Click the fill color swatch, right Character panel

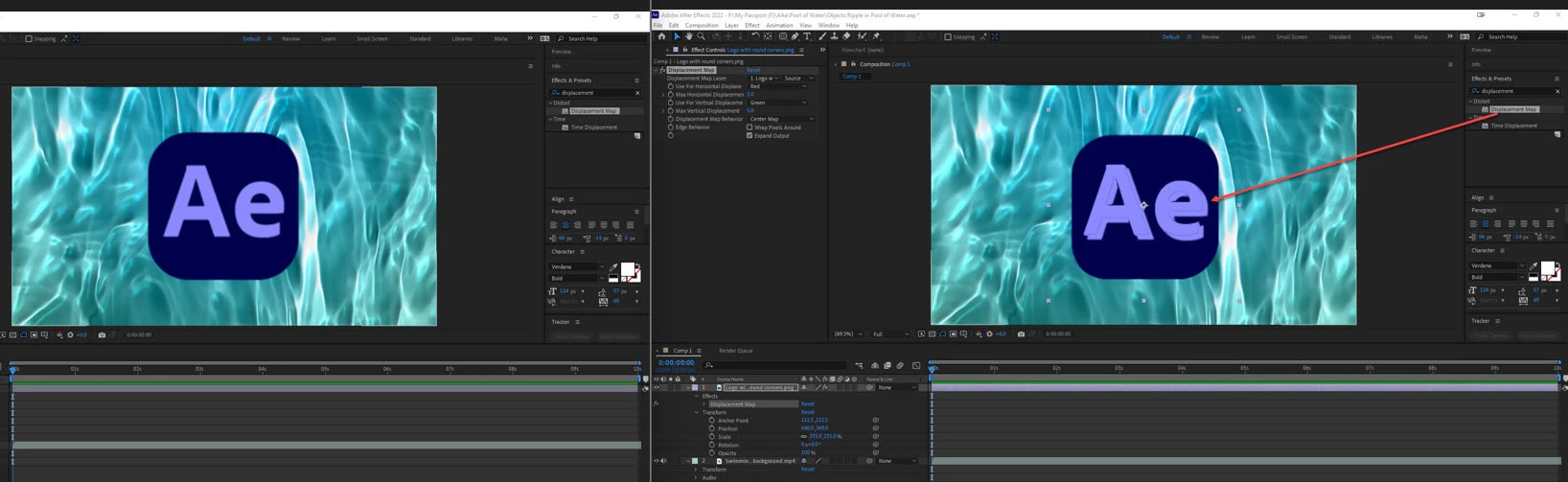1546,268
